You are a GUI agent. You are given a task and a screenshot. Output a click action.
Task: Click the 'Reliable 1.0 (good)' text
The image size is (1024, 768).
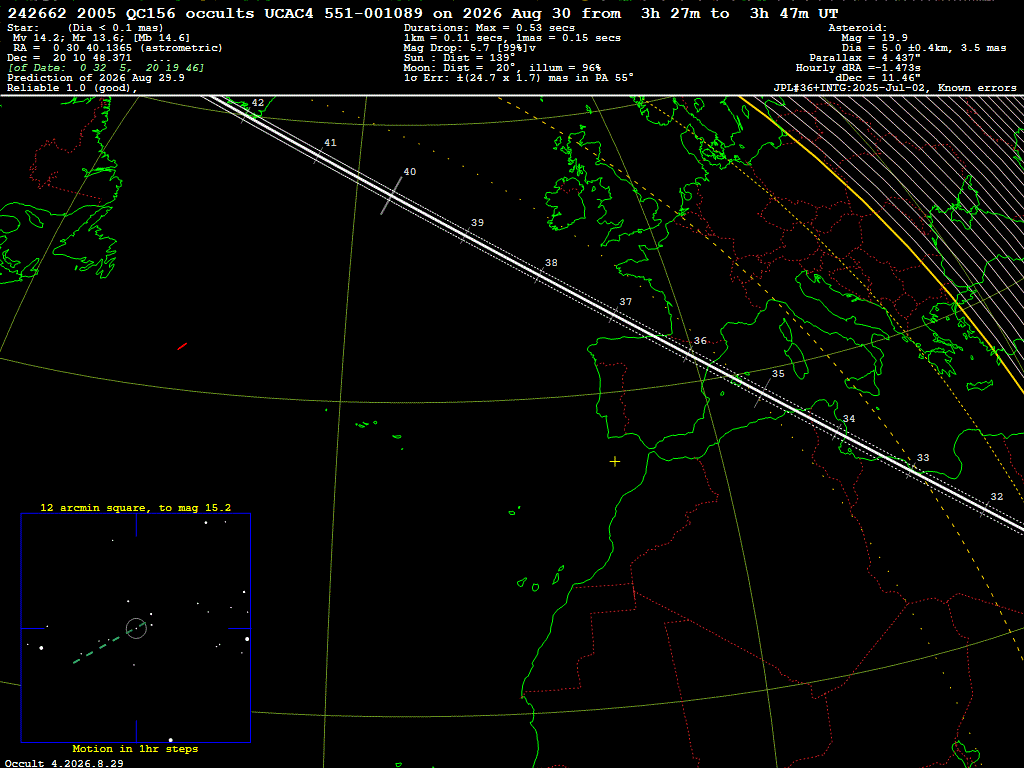pos(72,88)
